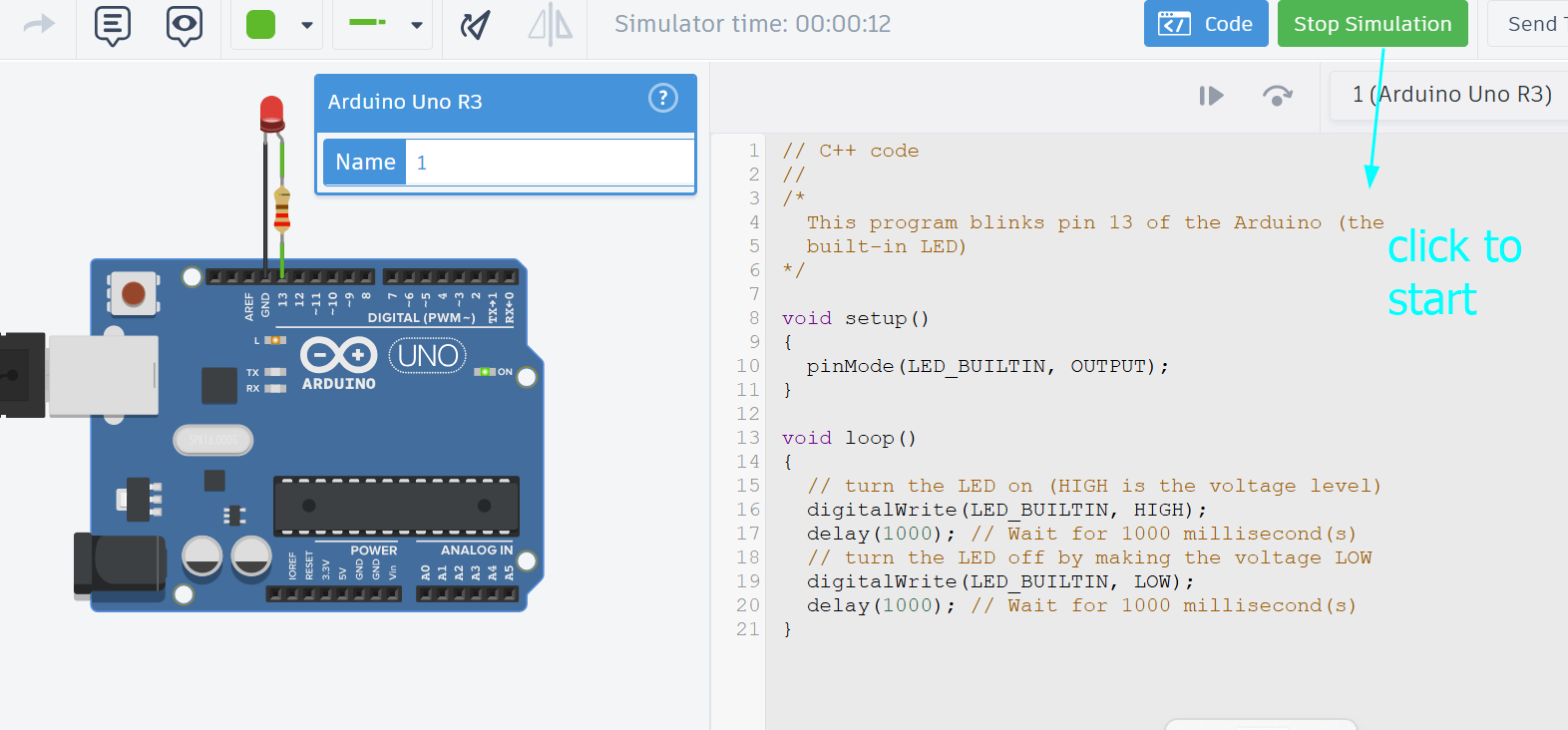Viewport: 1568px width, 730px height.
Task: Click the green wire color swatch
Action: click(260, 25)
